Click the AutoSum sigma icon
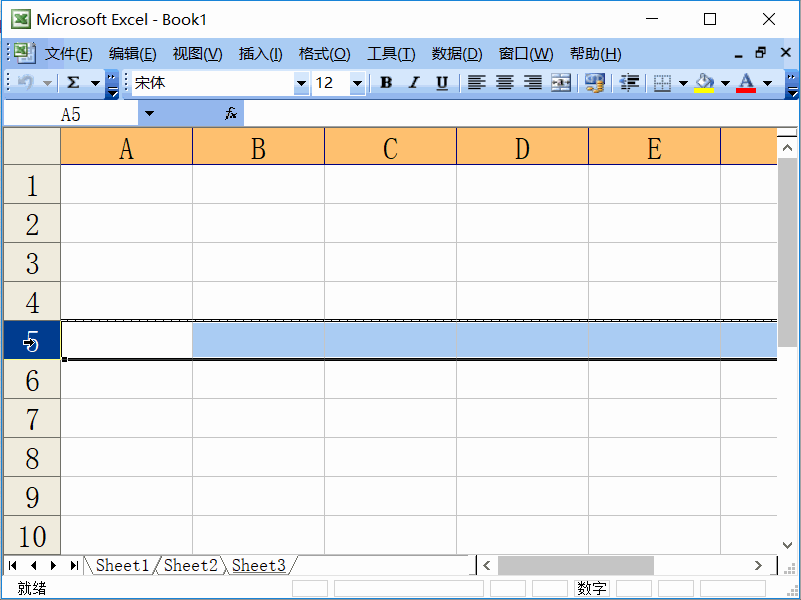The width and height of the screenshot is (801, 600). [73, 82]
